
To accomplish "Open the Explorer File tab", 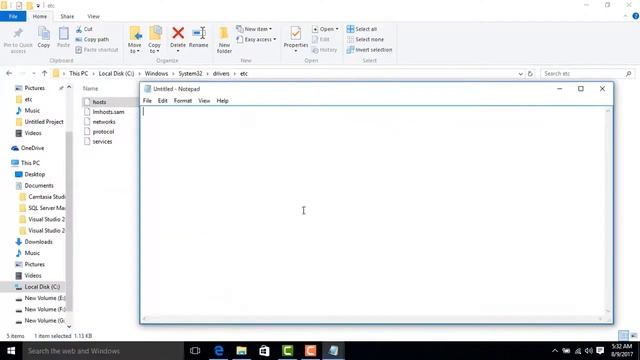I will click(13, 16).
